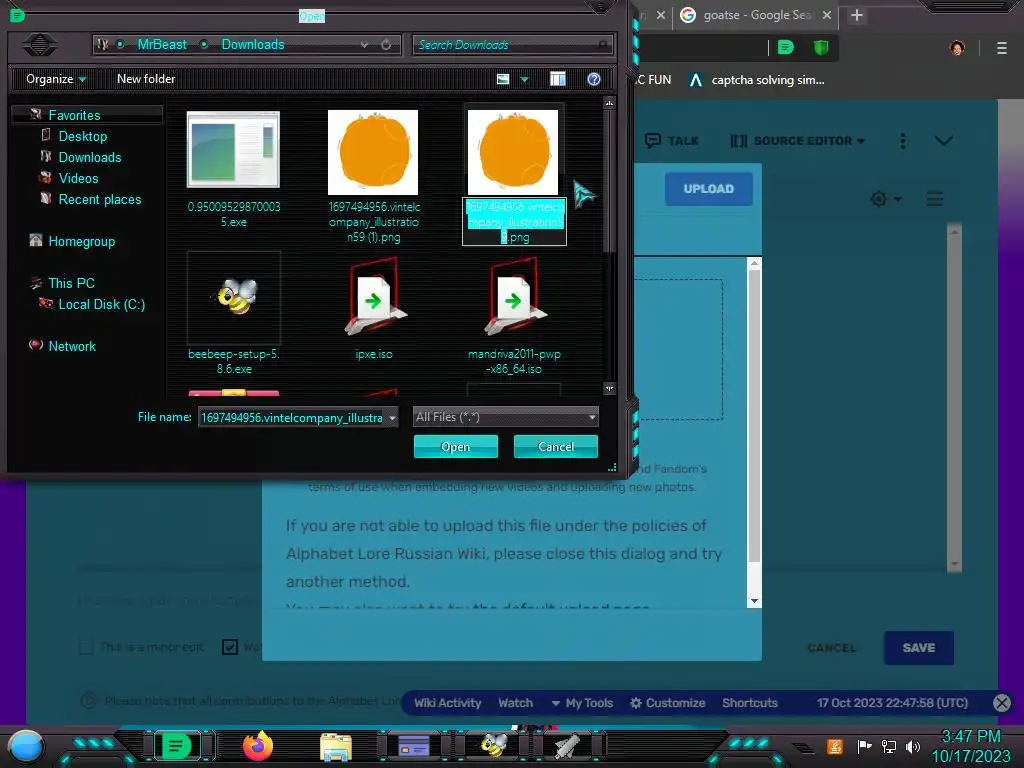
Task: Click the Open button in dialog
Action: [x=456, y=447]
